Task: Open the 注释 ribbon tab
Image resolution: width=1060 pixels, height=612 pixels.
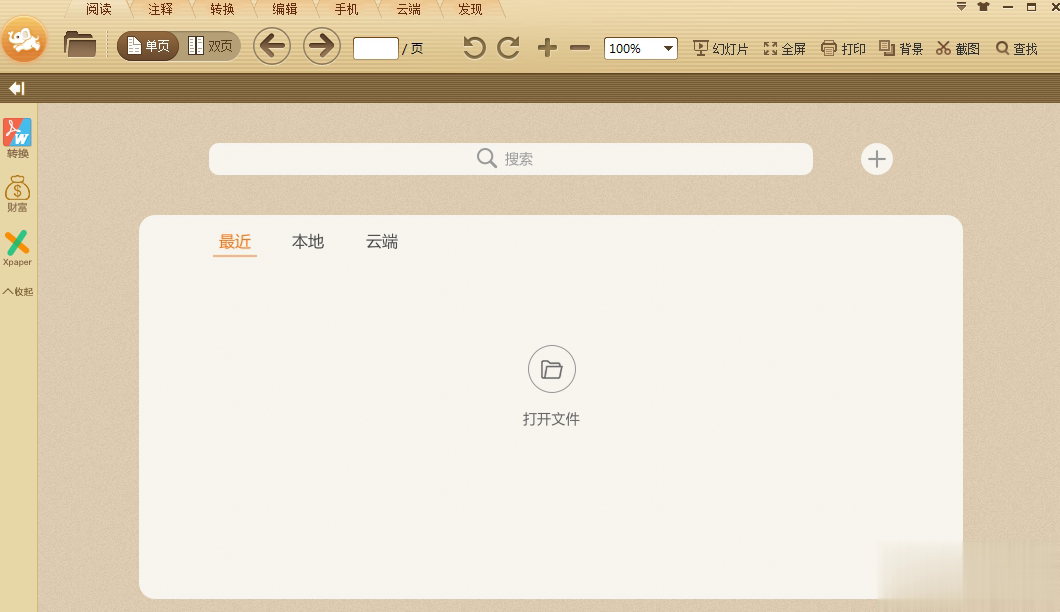Action: [x=159, y=9]
